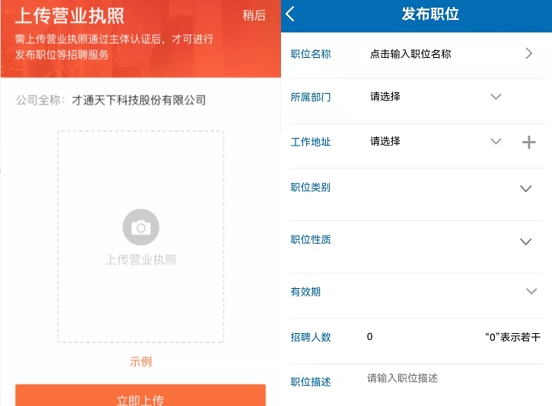552x406 pixels.
Task: View the 示例 sample link
Action: [141, 361]
